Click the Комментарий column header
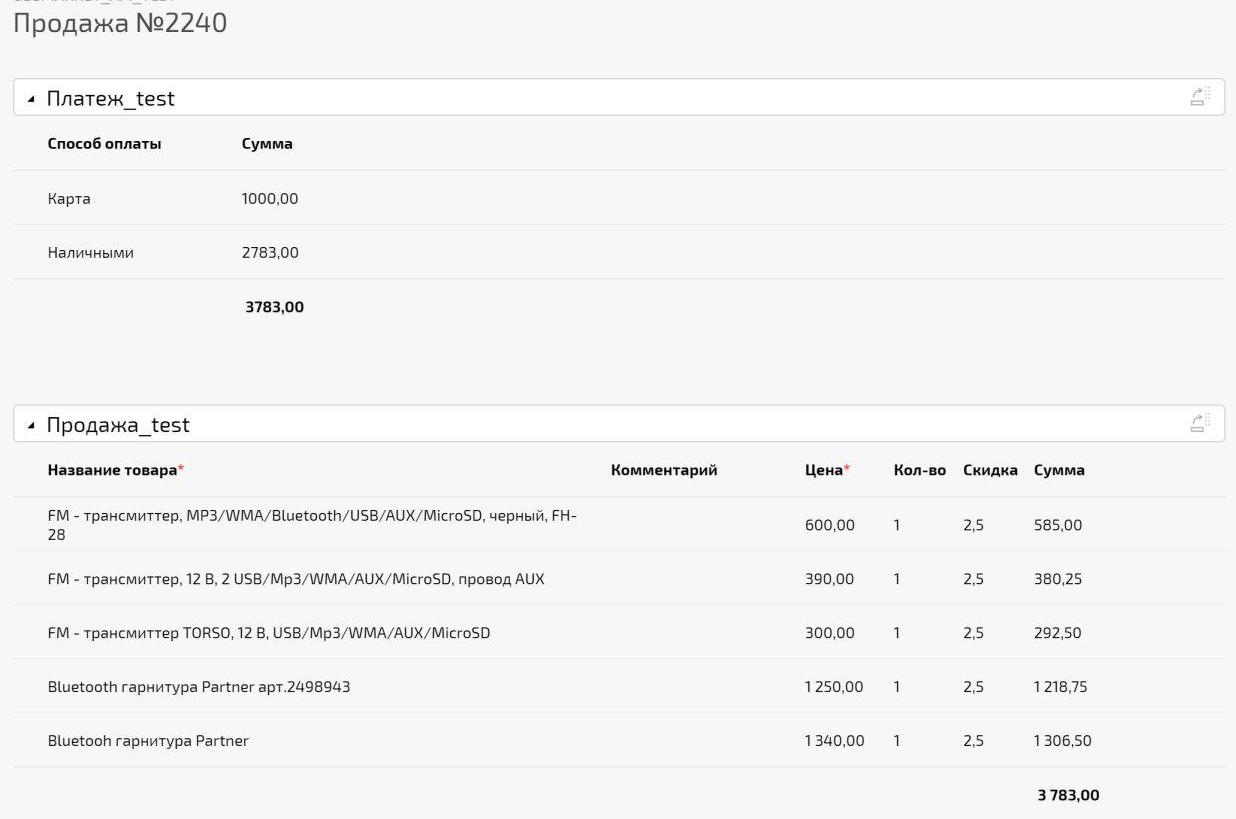 click(664, 470)
